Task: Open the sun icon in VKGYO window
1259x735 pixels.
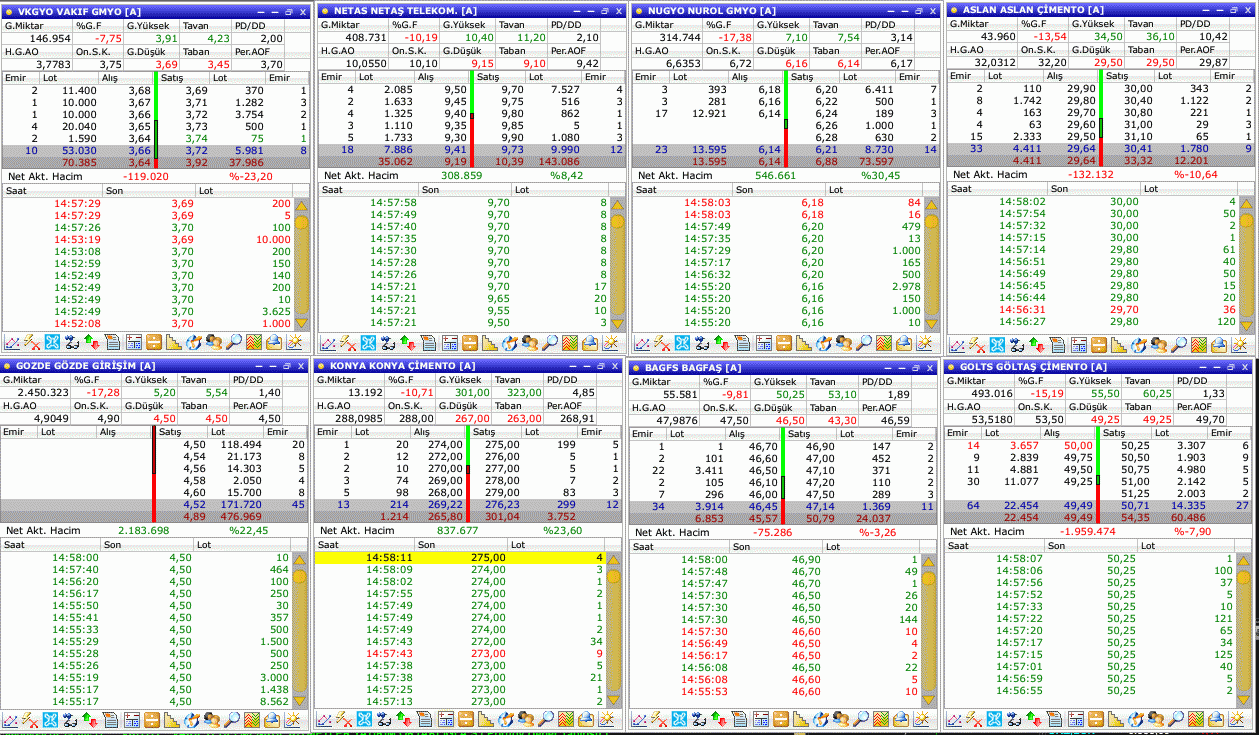Action: [295, 343]
